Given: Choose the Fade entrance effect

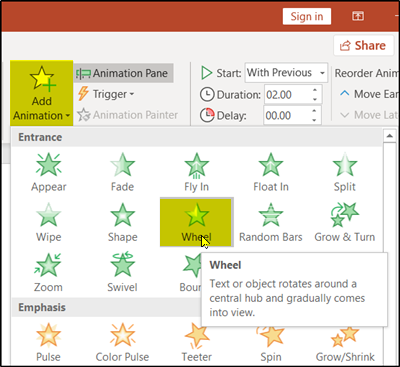Looking at the screenshot, I should [x=122, y=172].
